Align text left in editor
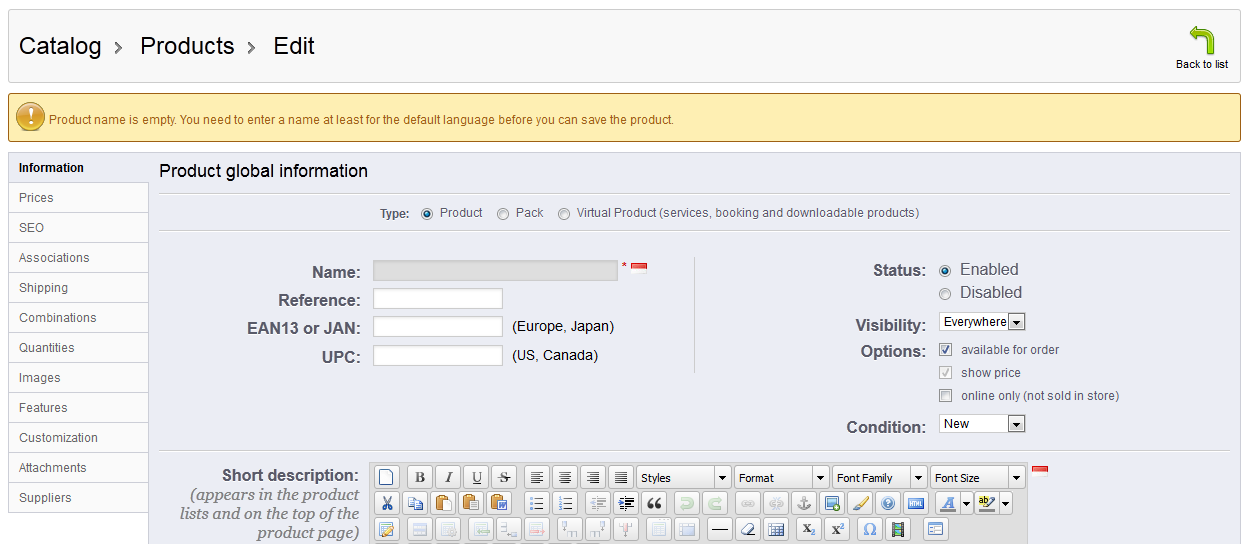This screenshot has height=544, width=1242. click(538, 477)
